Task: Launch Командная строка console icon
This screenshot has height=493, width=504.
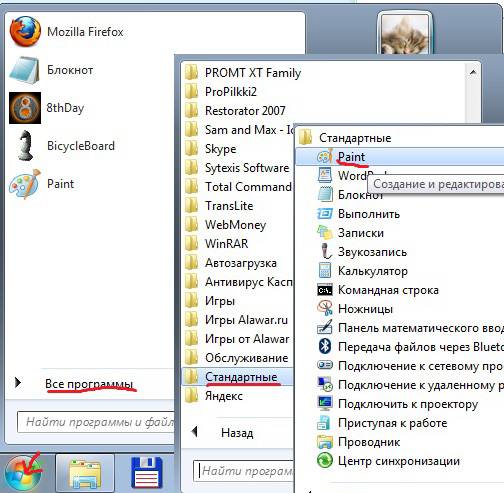Action: click(325, 290)
